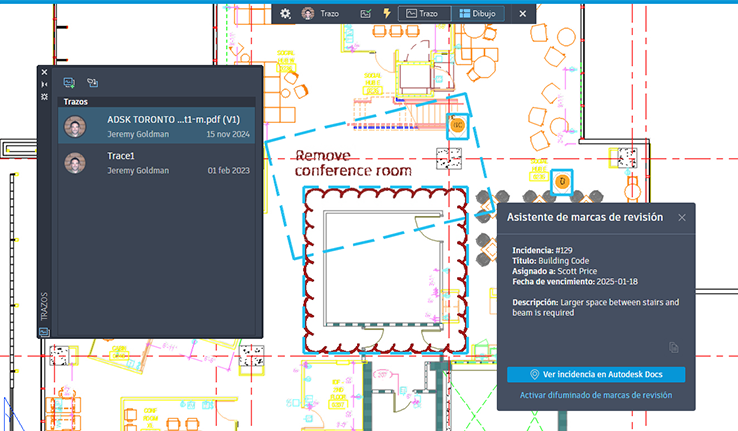The height and width of the screenshot is (431, 738).
Task: Copy the issue description with copy icon
Action: click(x=674, y=348)
